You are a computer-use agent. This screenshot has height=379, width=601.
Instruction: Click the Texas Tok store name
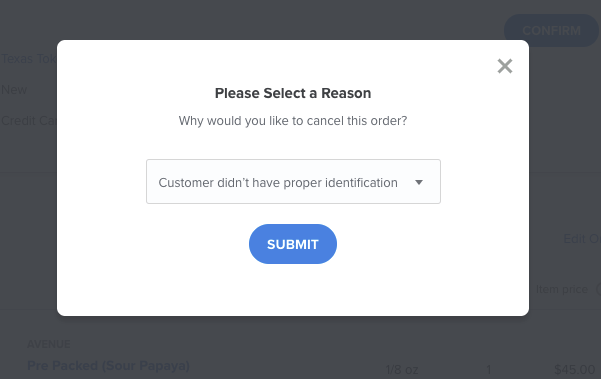click(29, 59)
